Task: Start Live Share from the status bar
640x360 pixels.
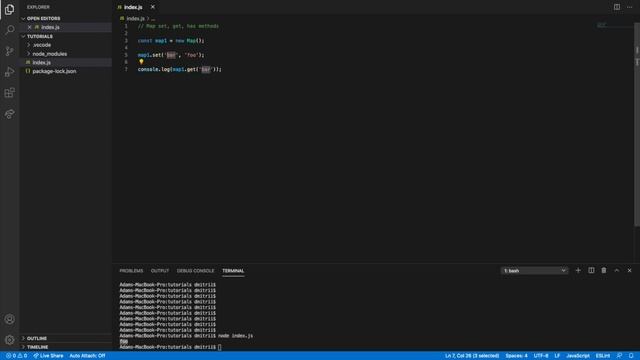Action: [48, 356]
